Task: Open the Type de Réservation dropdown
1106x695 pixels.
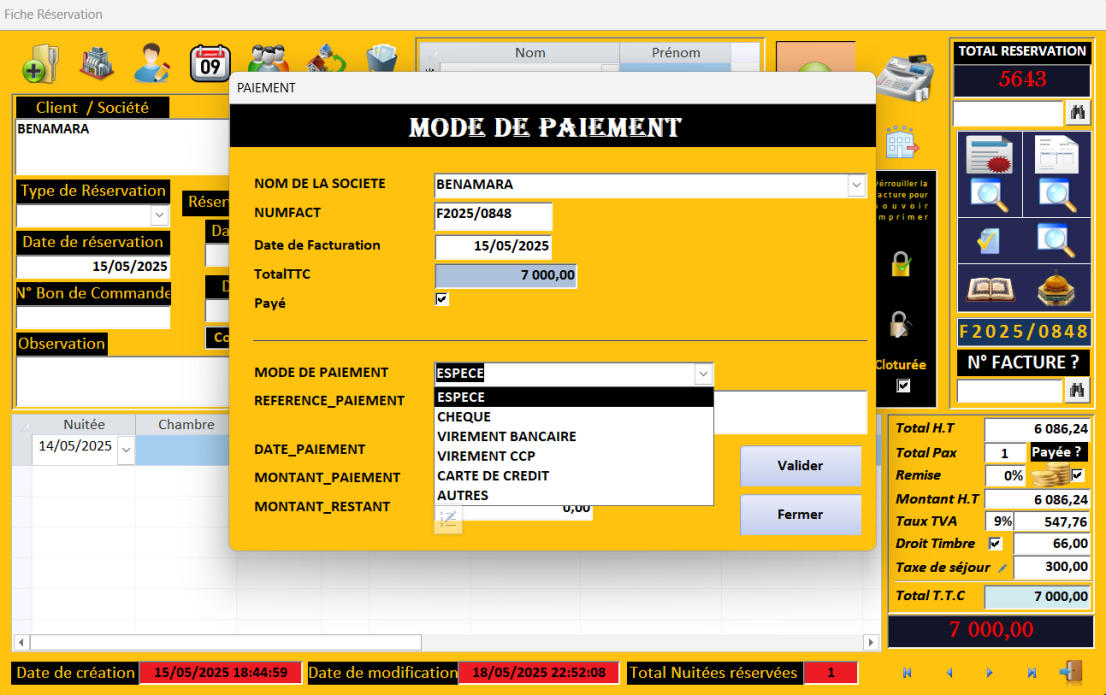Action: (x=159, y=215)
